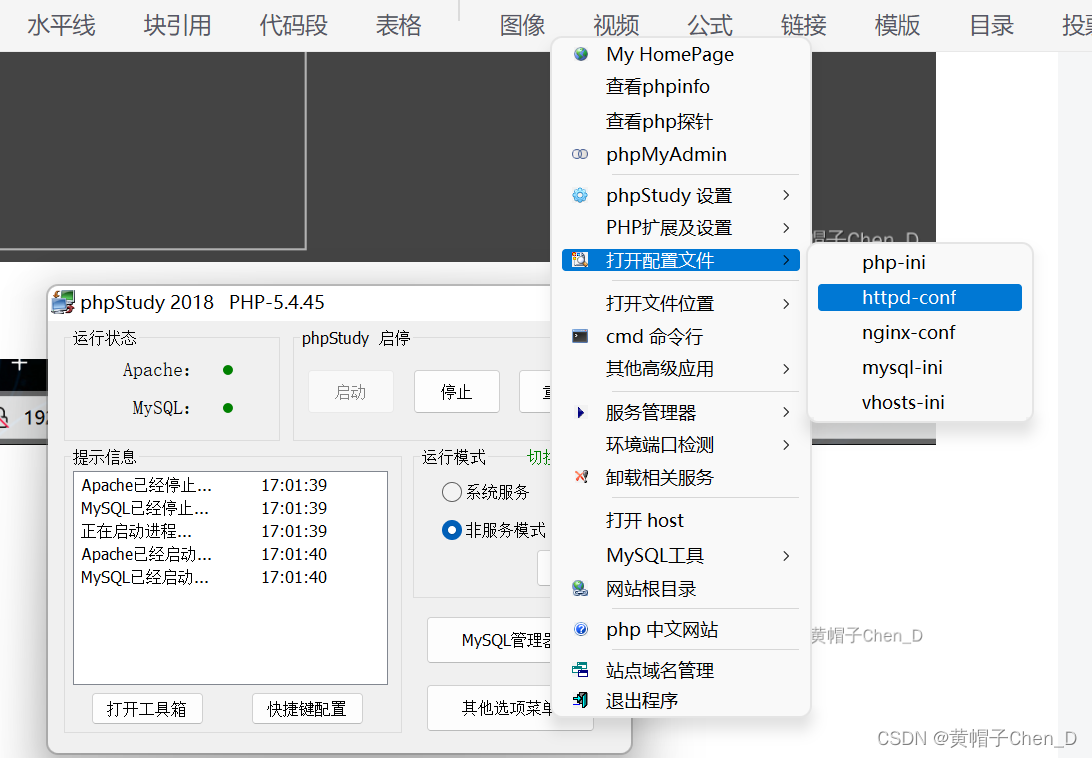Expand the phpStudy 设置 submenu arrow
The height and width of the screenshot is (758, 1092).
[786, 195]
